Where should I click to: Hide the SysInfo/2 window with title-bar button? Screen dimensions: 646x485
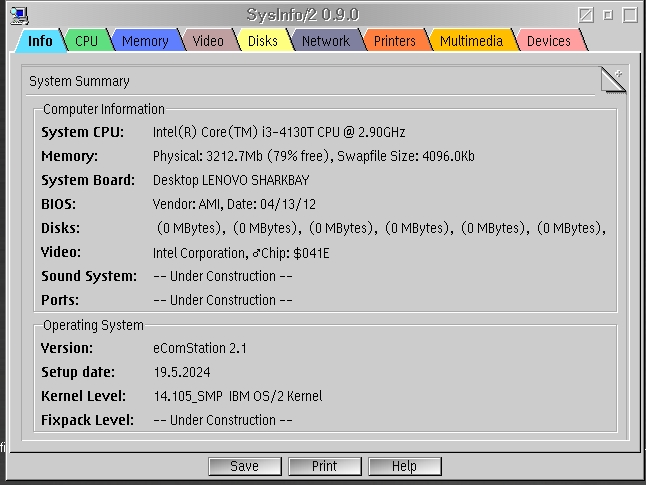[586, 15]
